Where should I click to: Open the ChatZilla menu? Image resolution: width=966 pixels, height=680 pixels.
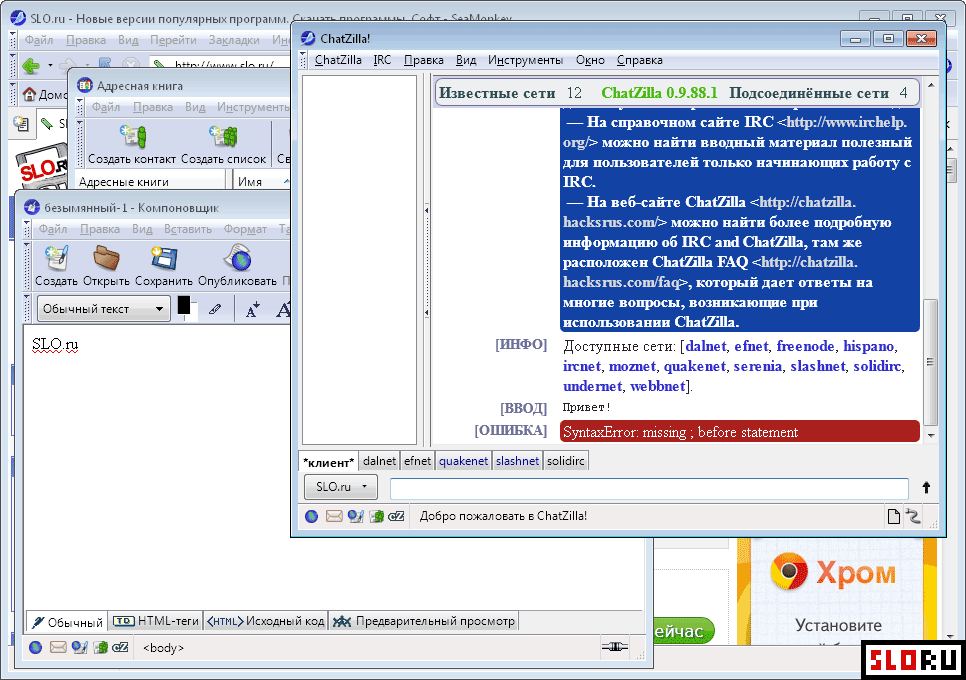(338, 60)
